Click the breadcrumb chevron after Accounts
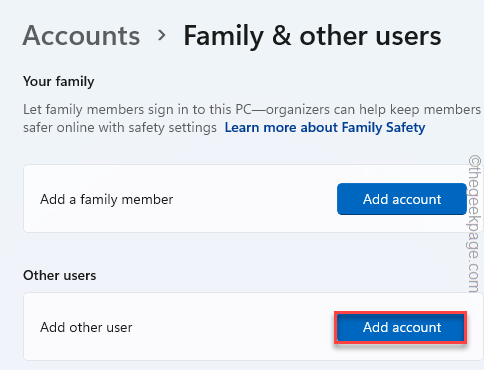The image size is (484, 370). 162,35
